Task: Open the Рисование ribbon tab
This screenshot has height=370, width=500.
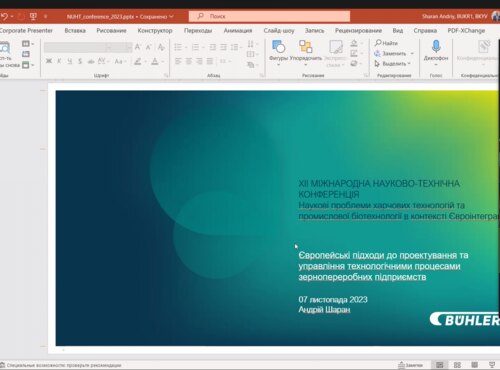Action: 111,31
